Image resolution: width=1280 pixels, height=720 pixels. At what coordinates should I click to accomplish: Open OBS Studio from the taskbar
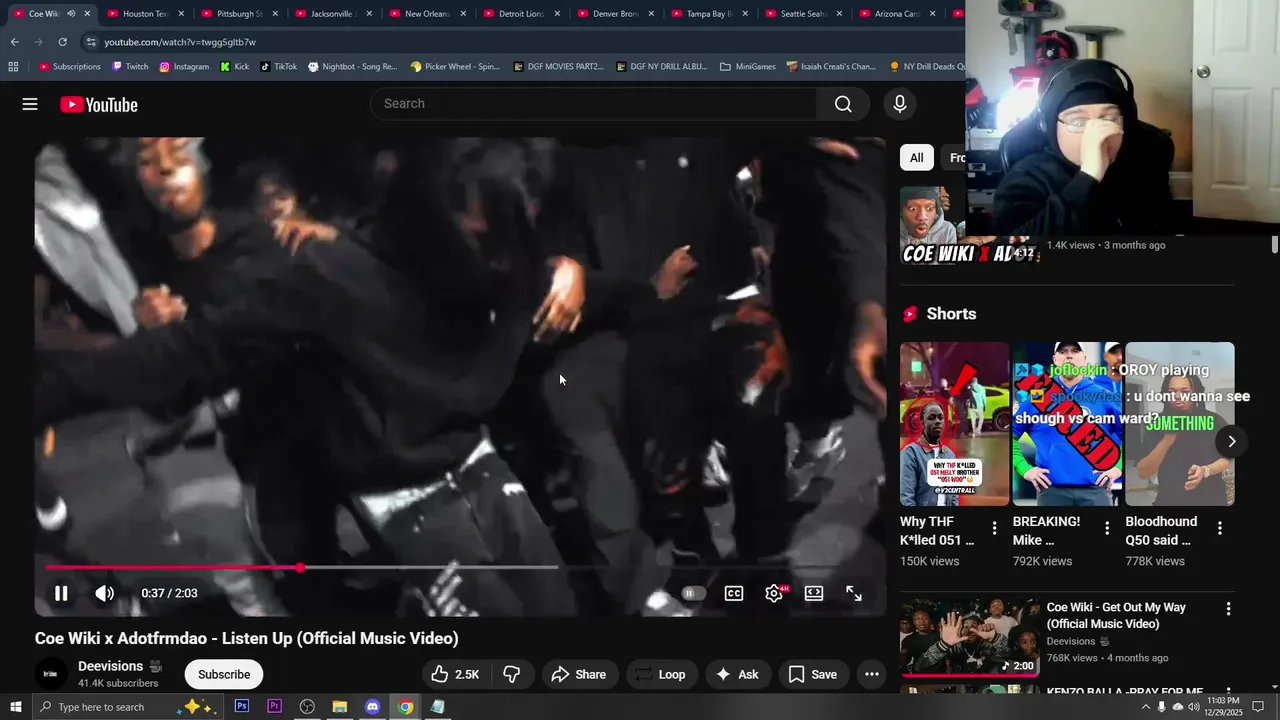tap(307, 707)
